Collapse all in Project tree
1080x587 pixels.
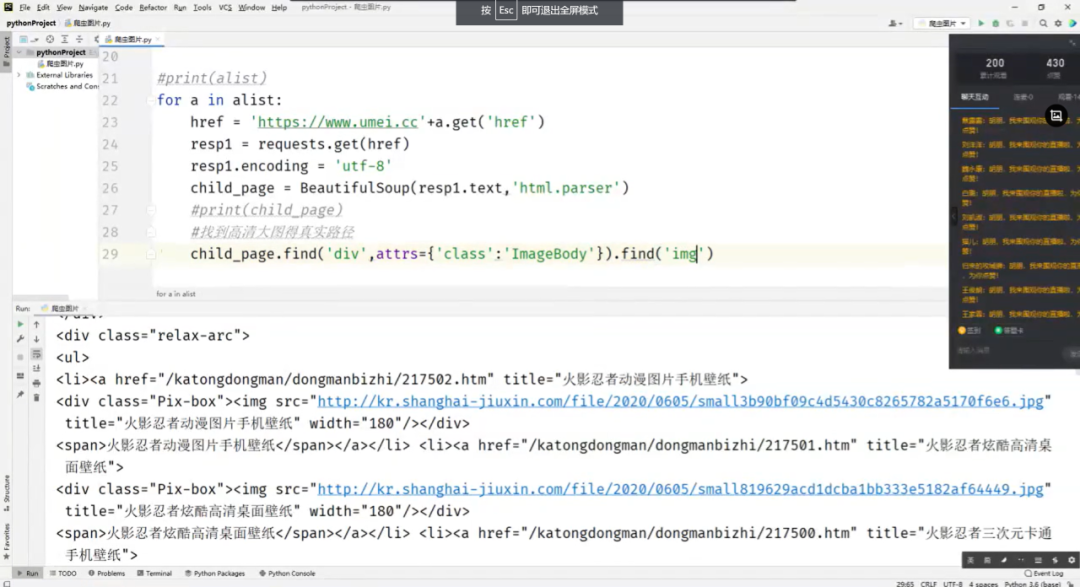tap(79, 39)
